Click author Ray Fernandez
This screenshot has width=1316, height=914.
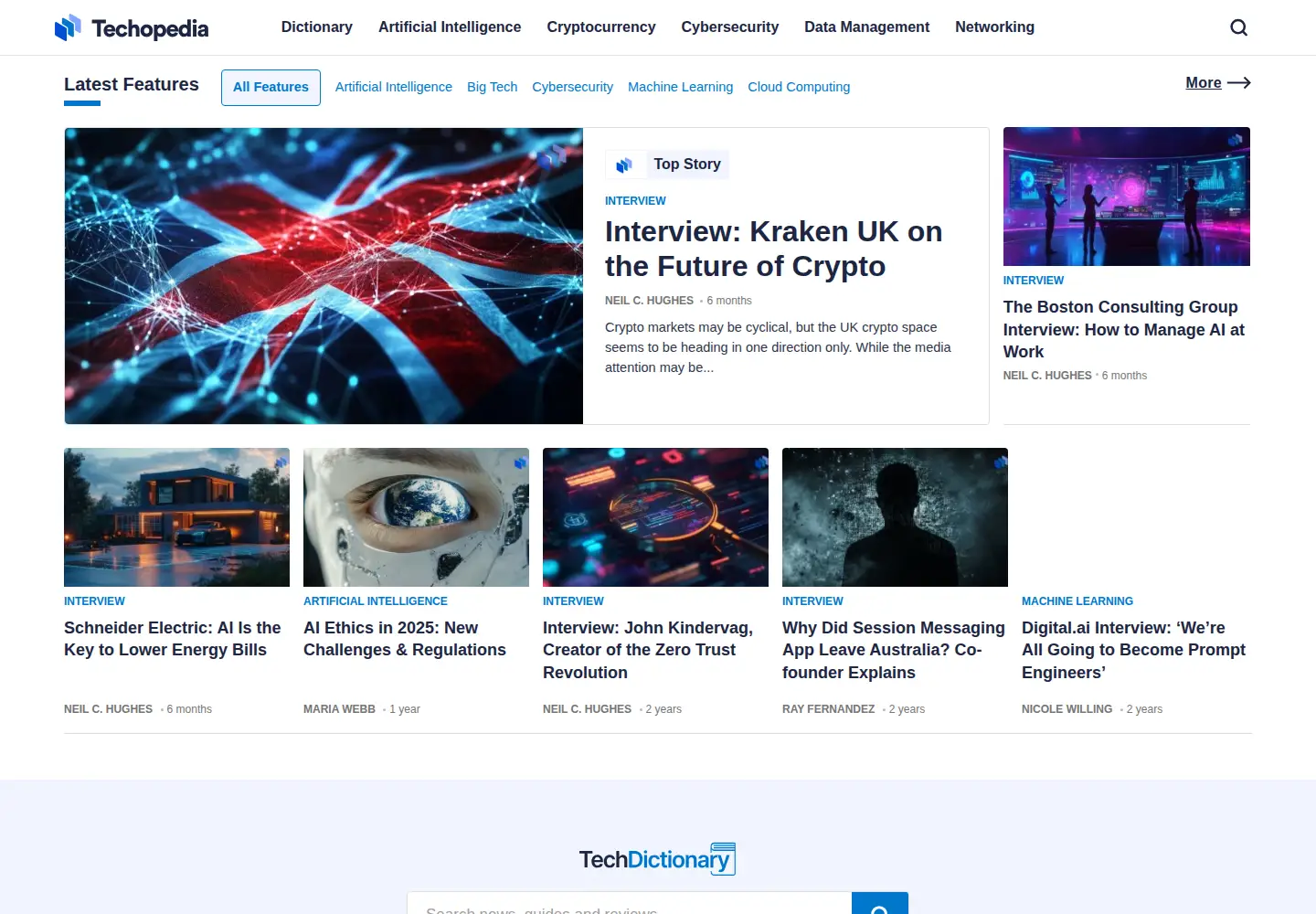click(828, 709)
